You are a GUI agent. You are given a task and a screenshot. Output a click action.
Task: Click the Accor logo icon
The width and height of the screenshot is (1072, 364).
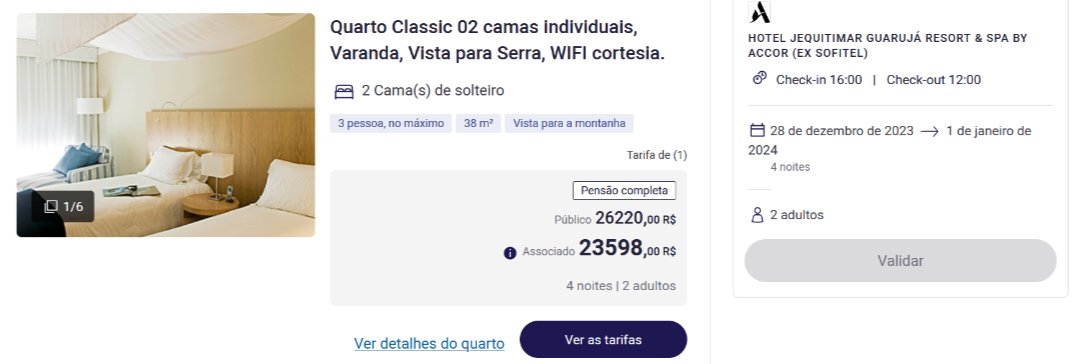click(x=759, y=12)
